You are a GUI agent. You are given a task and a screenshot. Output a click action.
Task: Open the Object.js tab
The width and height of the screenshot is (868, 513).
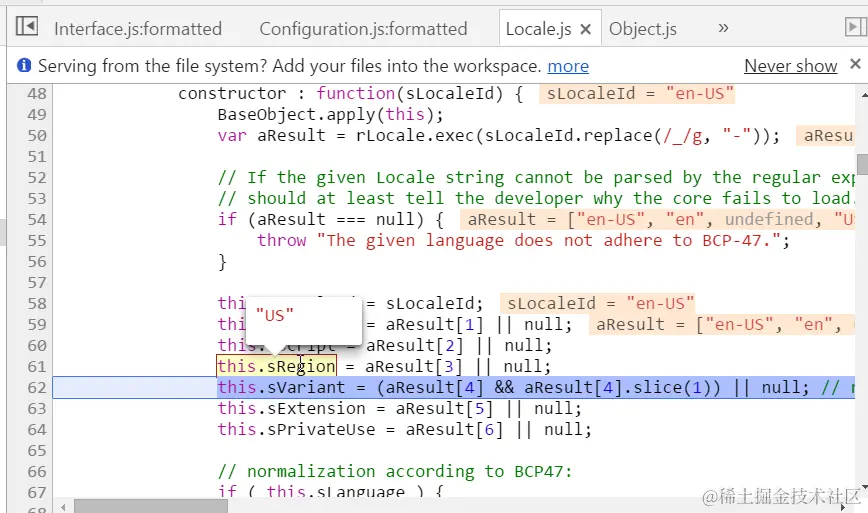(643, 29)
